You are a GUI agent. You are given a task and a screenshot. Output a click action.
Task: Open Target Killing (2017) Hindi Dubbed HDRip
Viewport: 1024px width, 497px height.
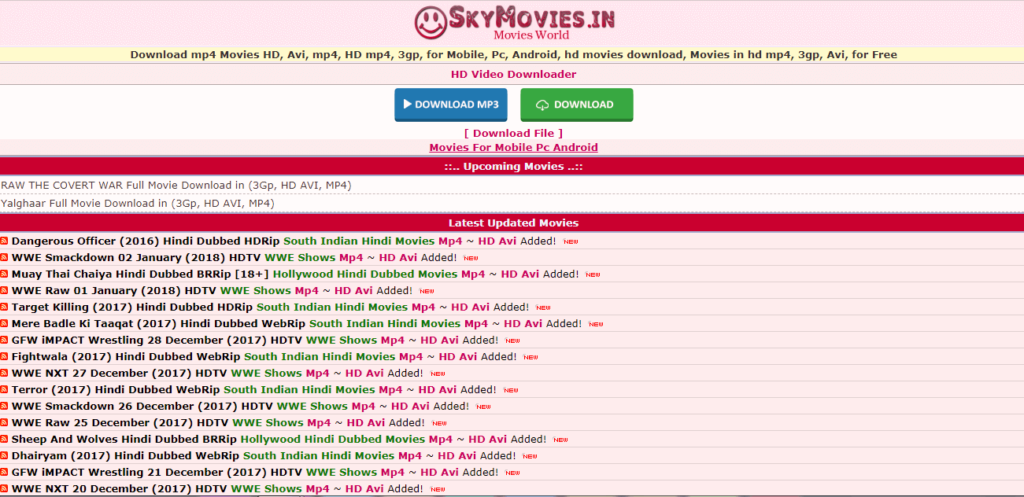(x=133, y=307)
